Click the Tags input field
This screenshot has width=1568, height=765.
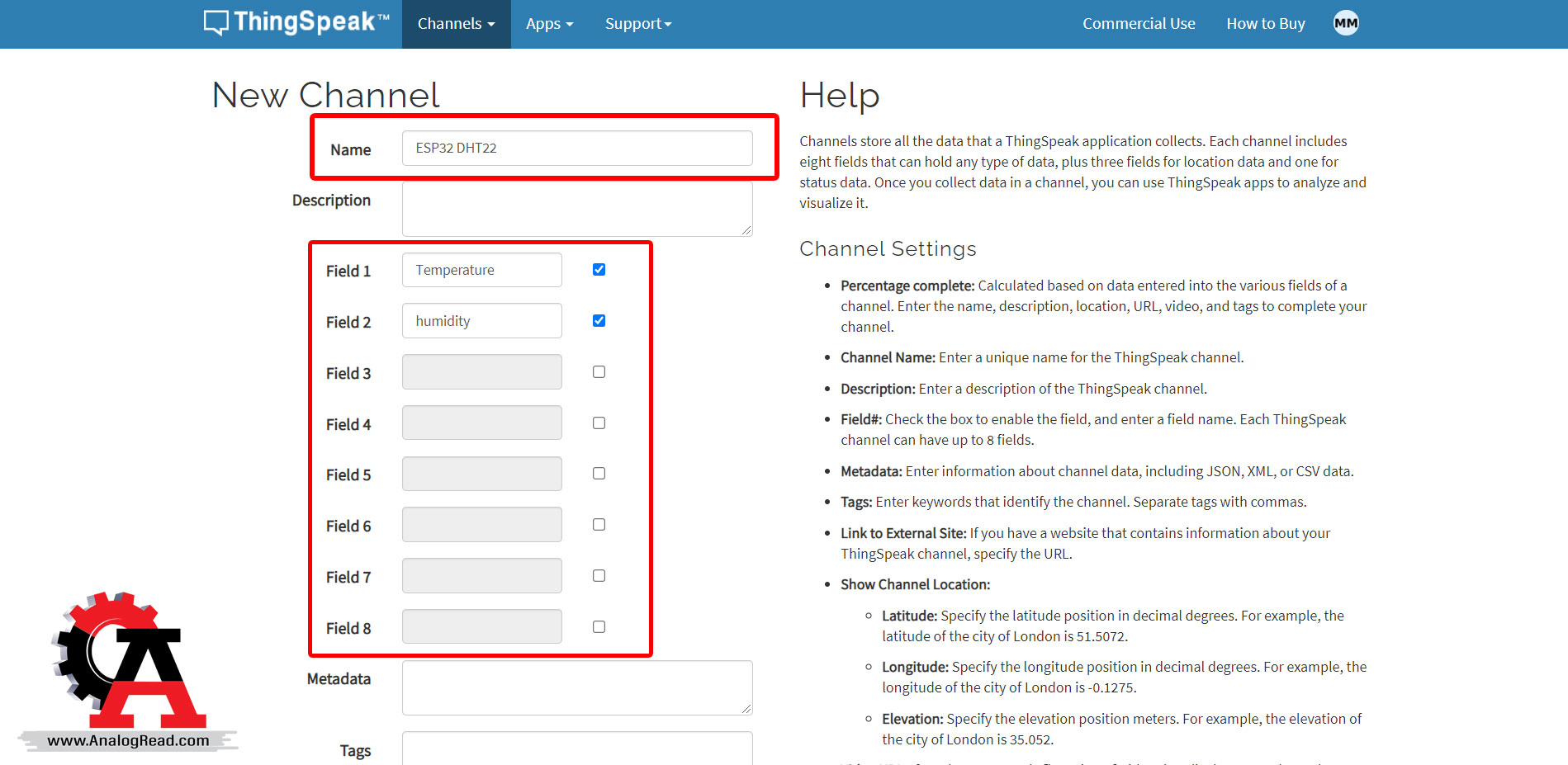577,748
